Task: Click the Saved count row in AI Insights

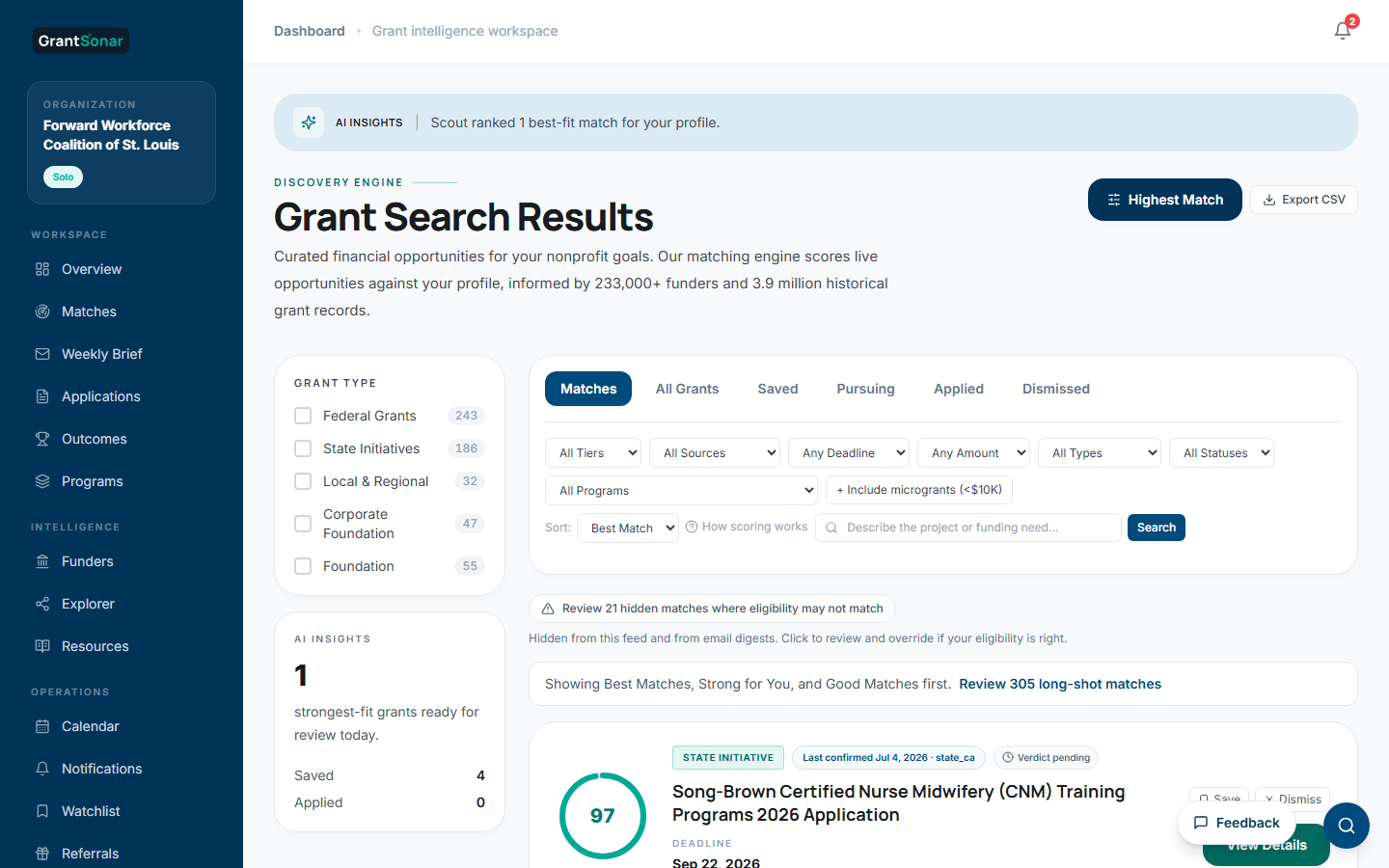Action: (390, 775)
